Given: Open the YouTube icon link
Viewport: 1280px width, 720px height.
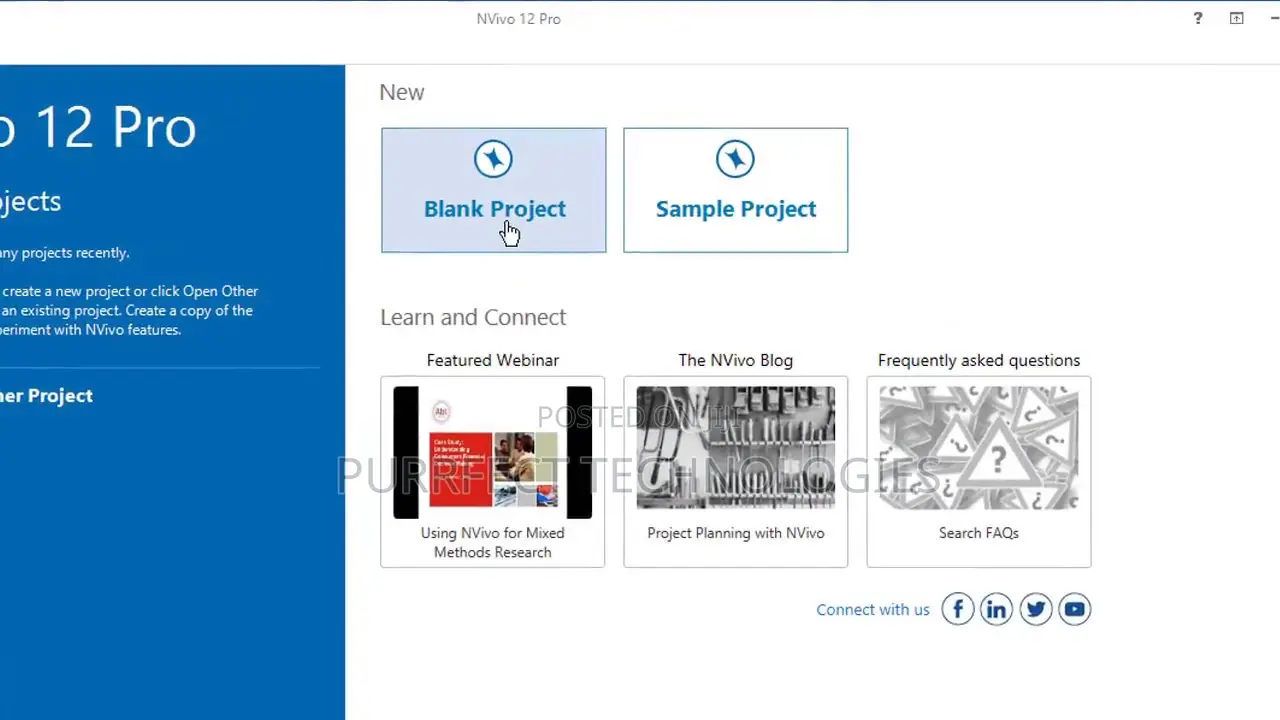Looking at the screenshot, I should 1074,609.
